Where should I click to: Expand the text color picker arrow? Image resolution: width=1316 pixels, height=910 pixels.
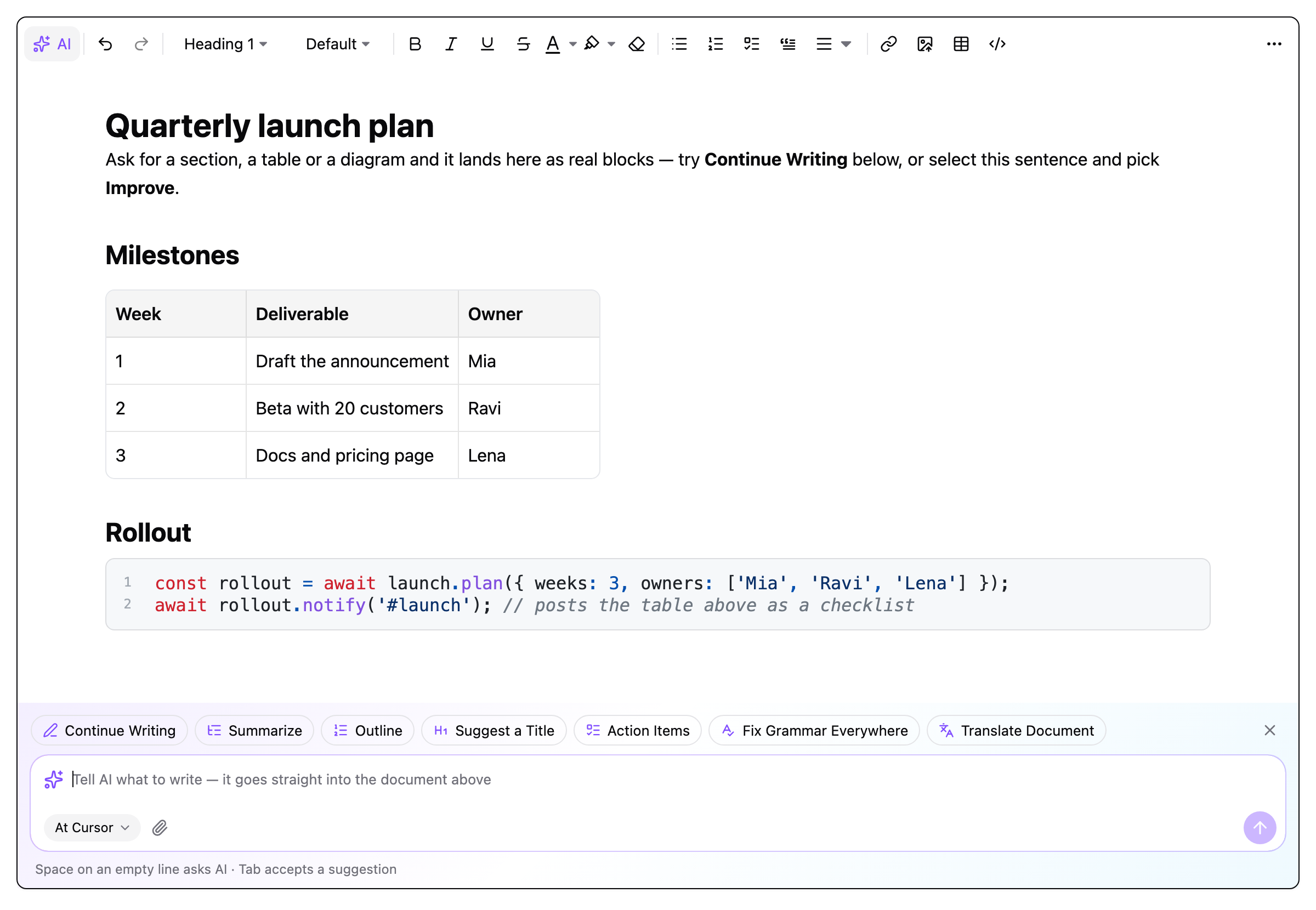tap(572, 44)
